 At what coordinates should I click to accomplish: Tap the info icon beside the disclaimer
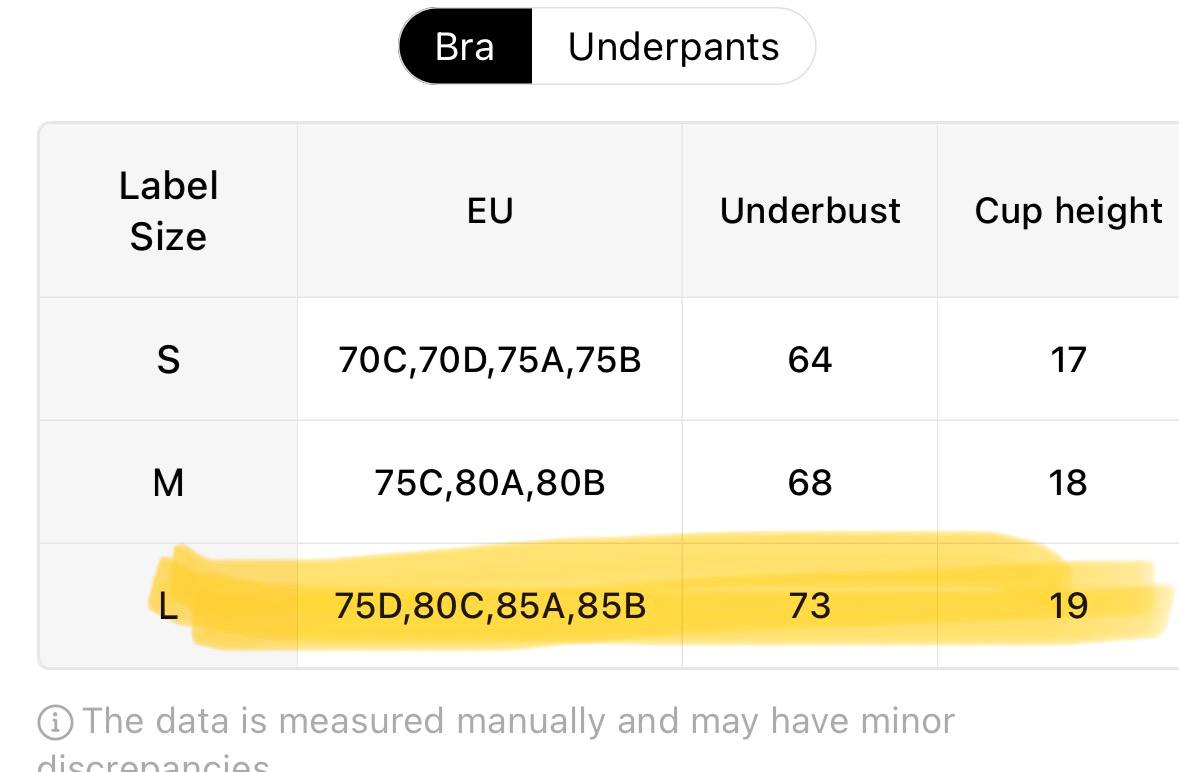56,722
